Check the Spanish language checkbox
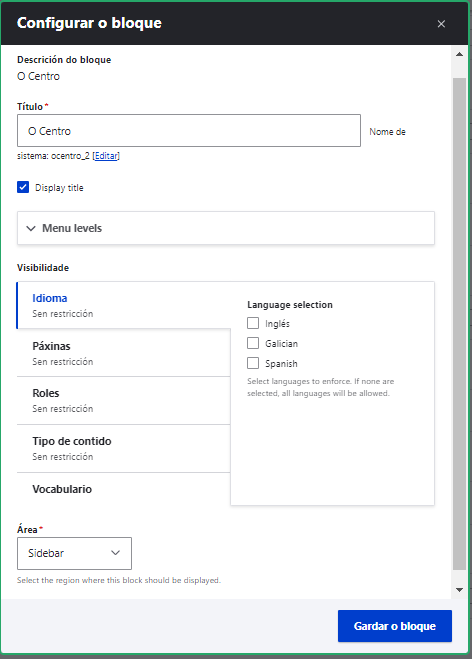The width and height of the screenshot is (472, 659). (253, 363)
